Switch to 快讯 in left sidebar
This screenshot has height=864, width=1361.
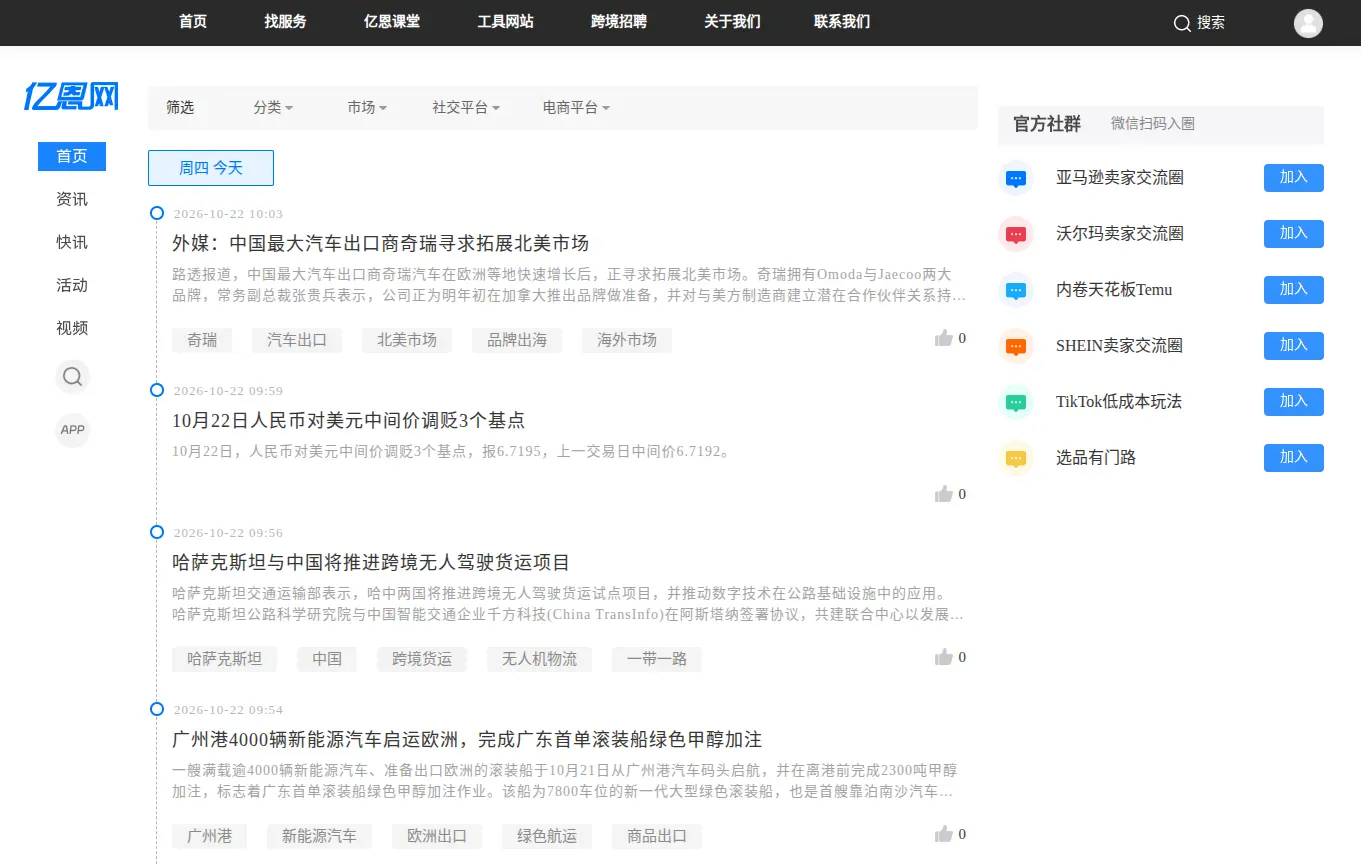tap(72, 243)
